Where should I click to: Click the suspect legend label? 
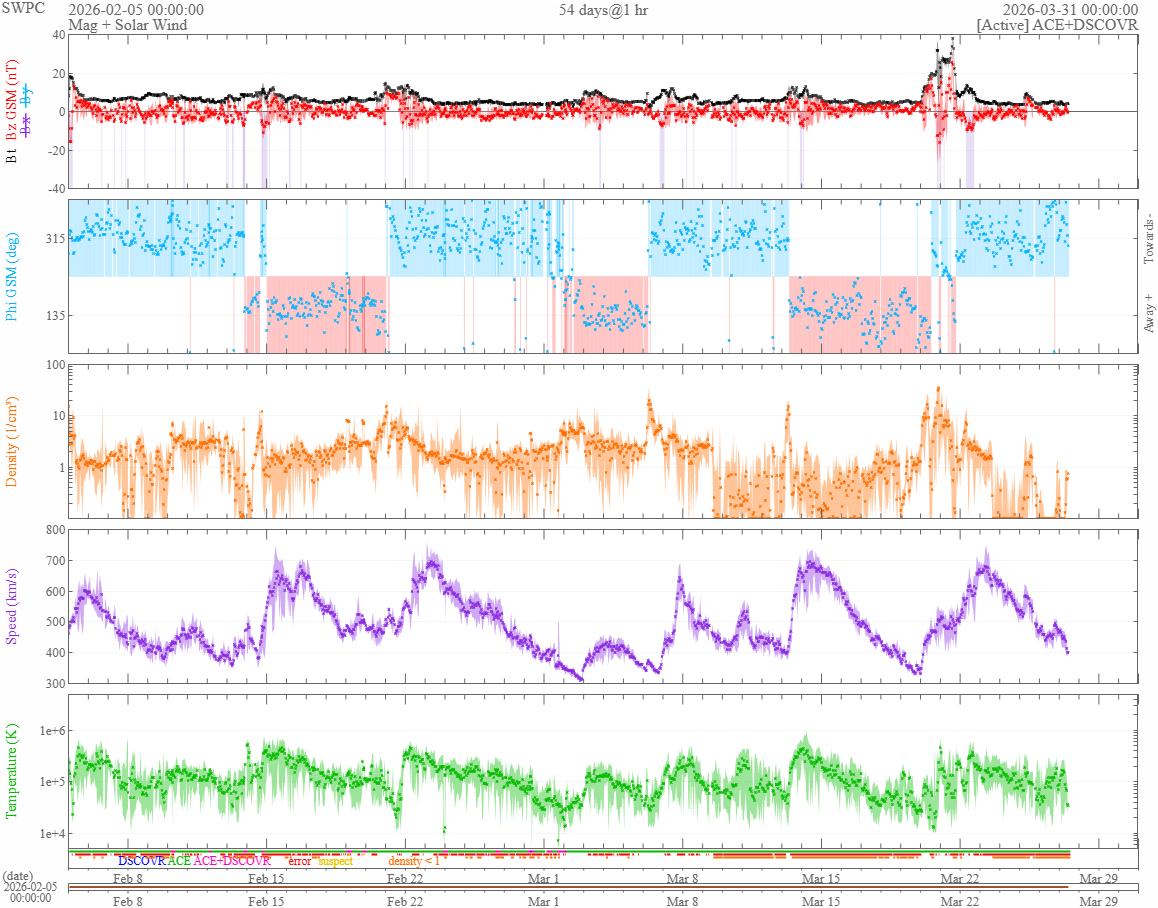(335, 861)
